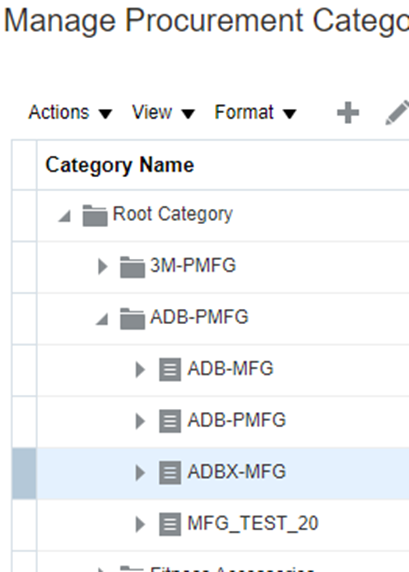Expand the 3M-PMFG folder

coord(103,266)
